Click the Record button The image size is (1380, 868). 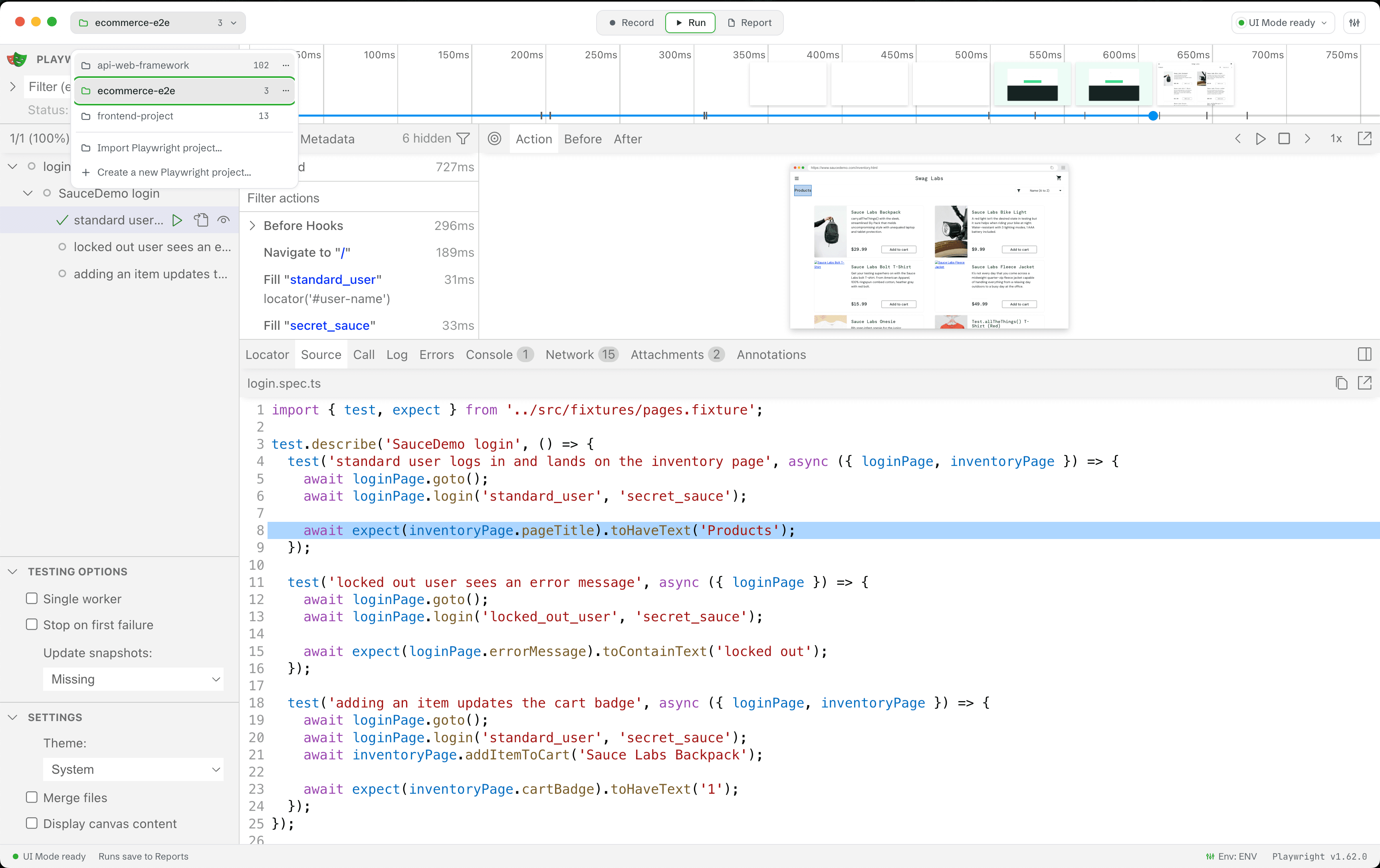(x=631, y=23)
